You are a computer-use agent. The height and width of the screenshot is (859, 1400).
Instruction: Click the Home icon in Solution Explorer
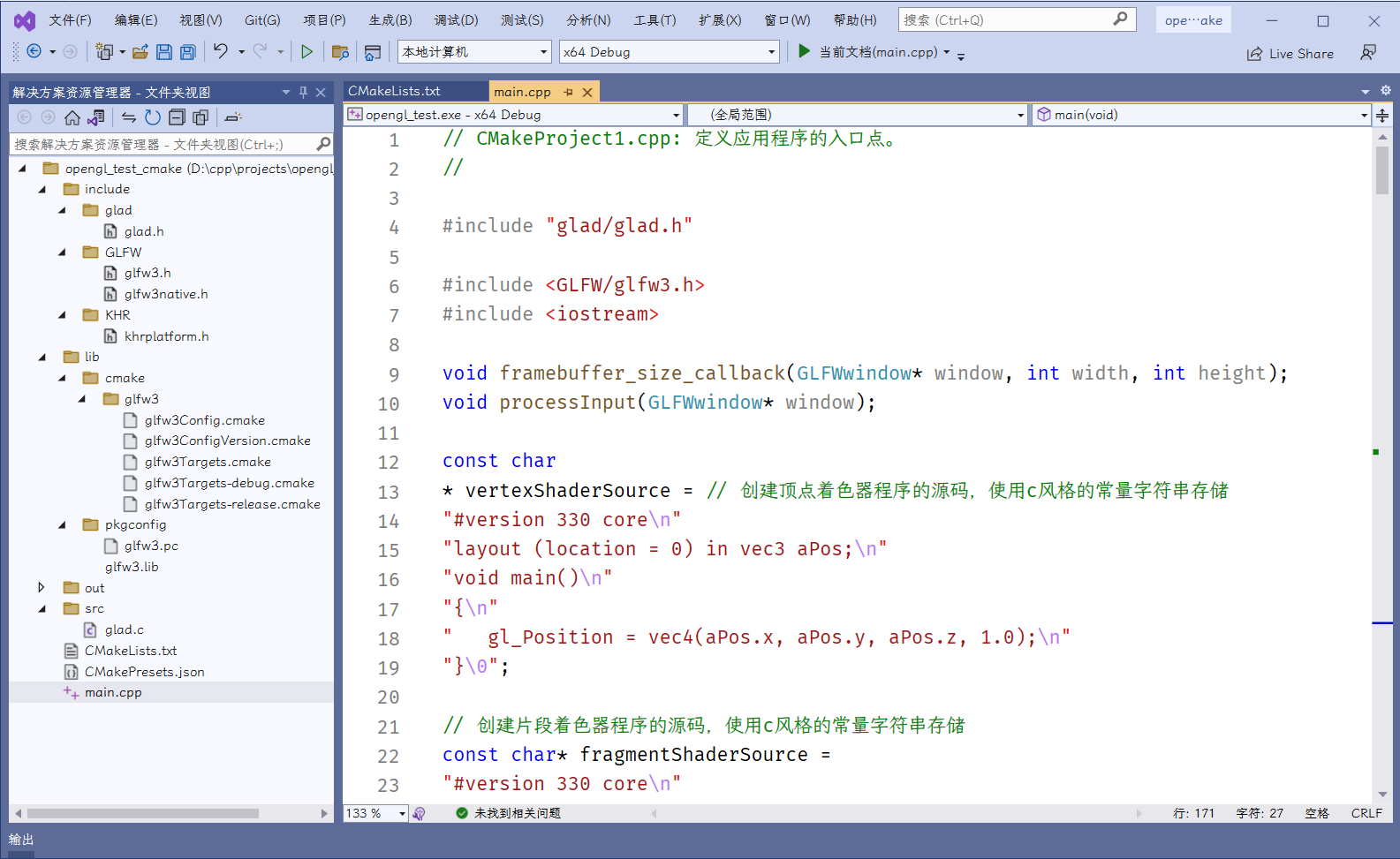click(x=72, y=117)
